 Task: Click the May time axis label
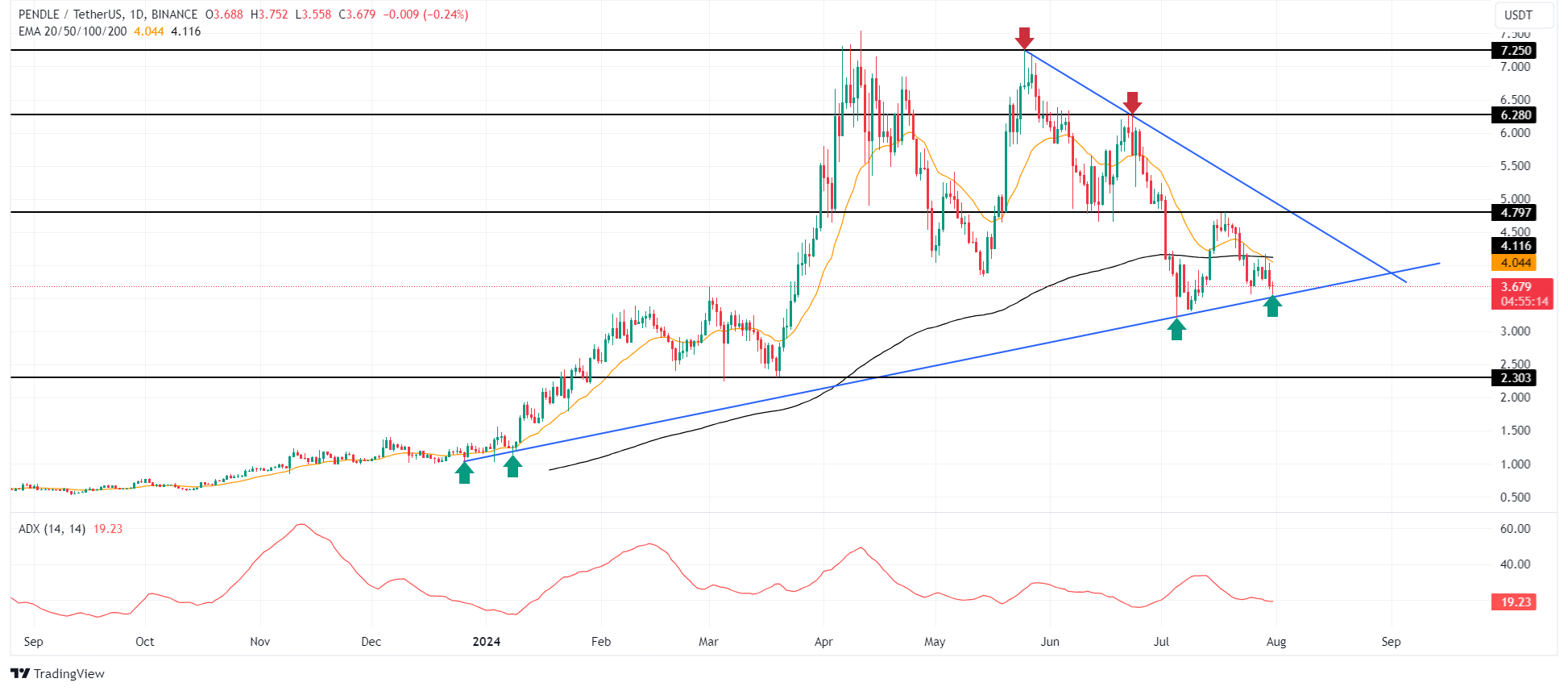click(x=935, y=642)
